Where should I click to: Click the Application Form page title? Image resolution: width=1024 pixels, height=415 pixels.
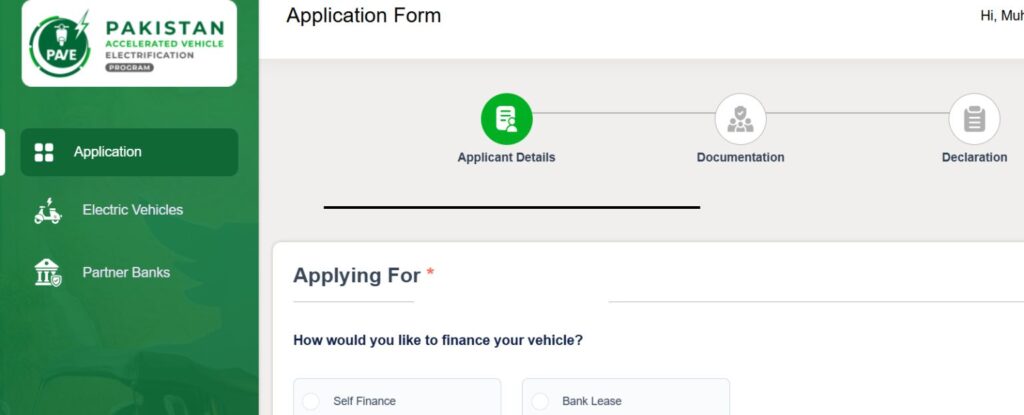coord(364,16)
